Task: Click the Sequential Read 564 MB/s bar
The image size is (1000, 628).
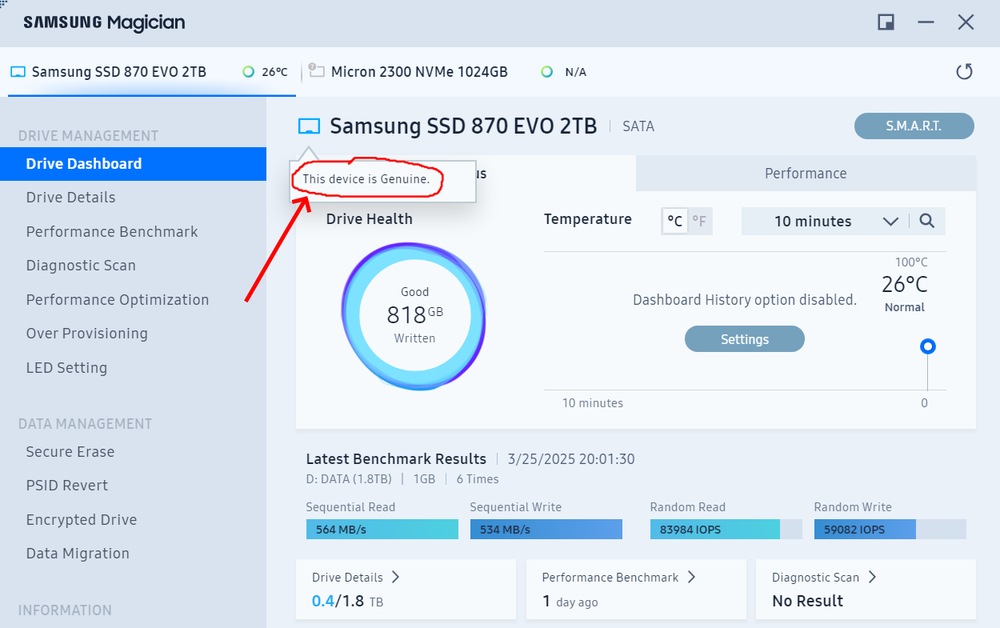Action: coord(382,529)
